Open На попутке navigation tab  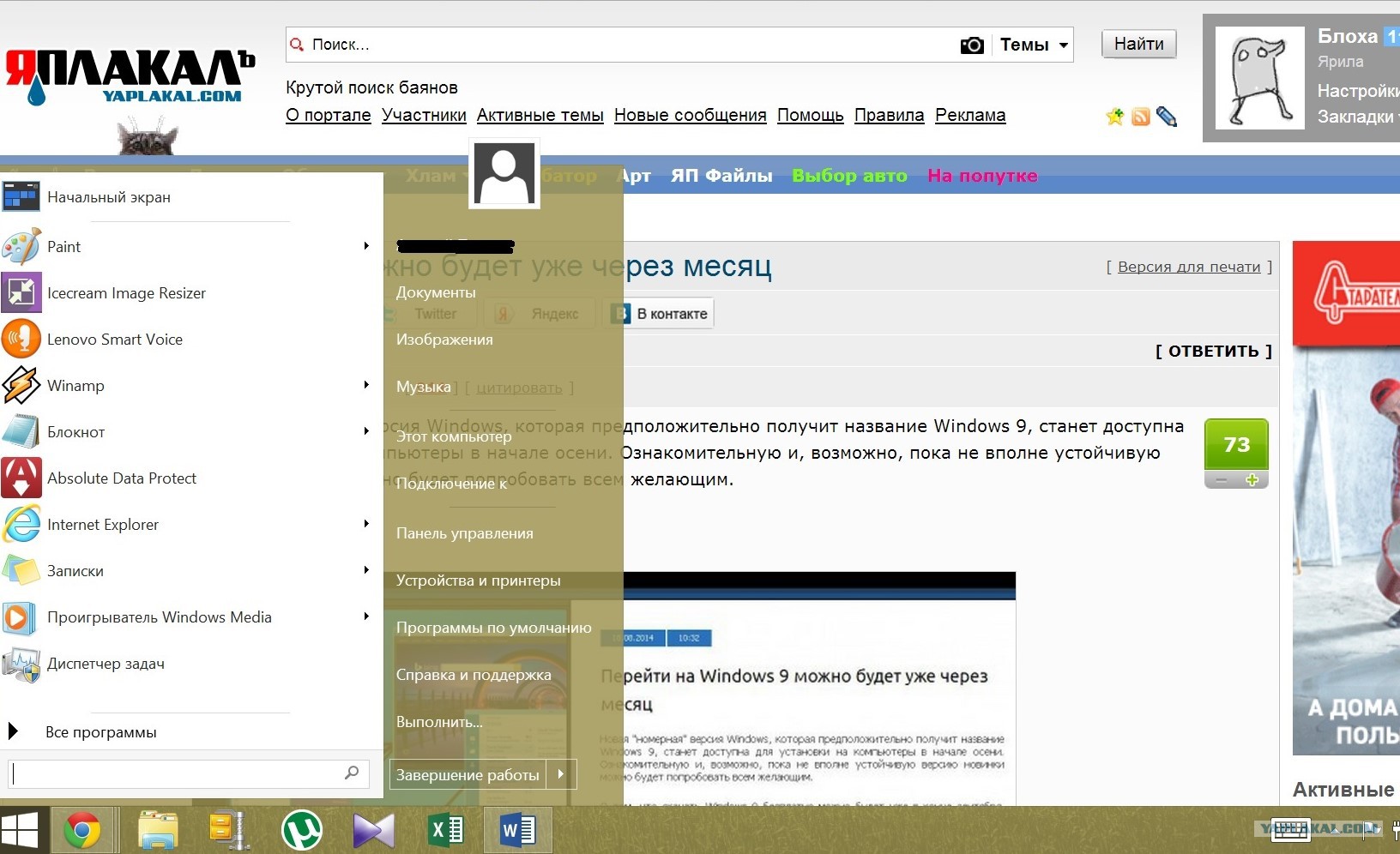coord(982,176)
